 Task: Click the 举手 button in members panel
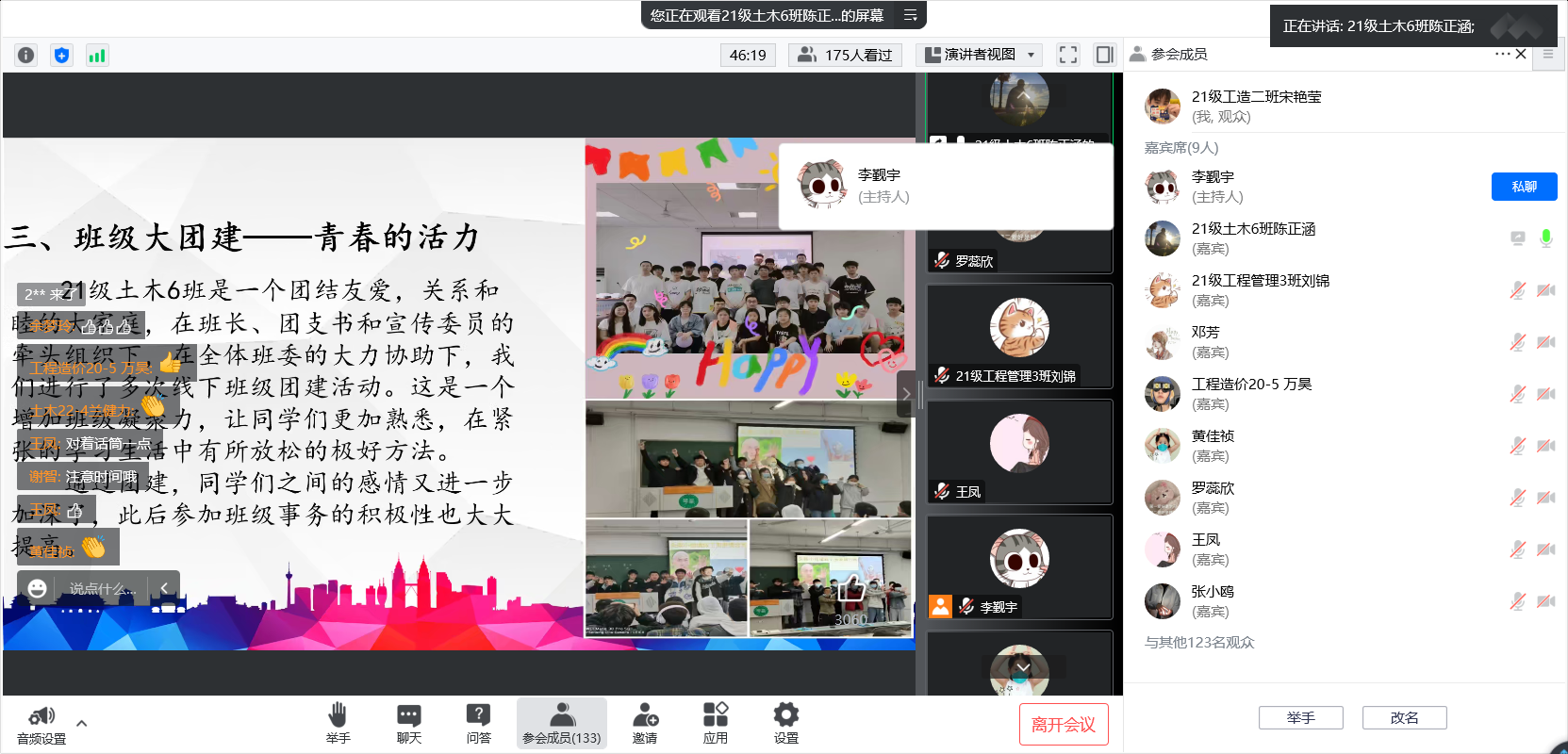[1300, 718]
